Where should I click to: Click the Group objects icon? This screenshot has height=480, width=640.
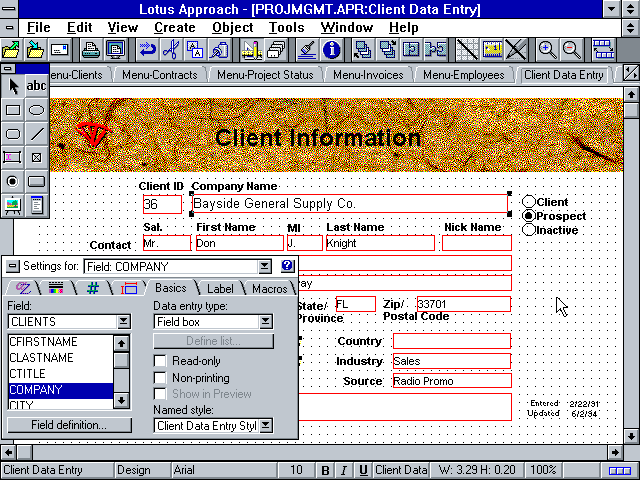(x=411, y=50)
